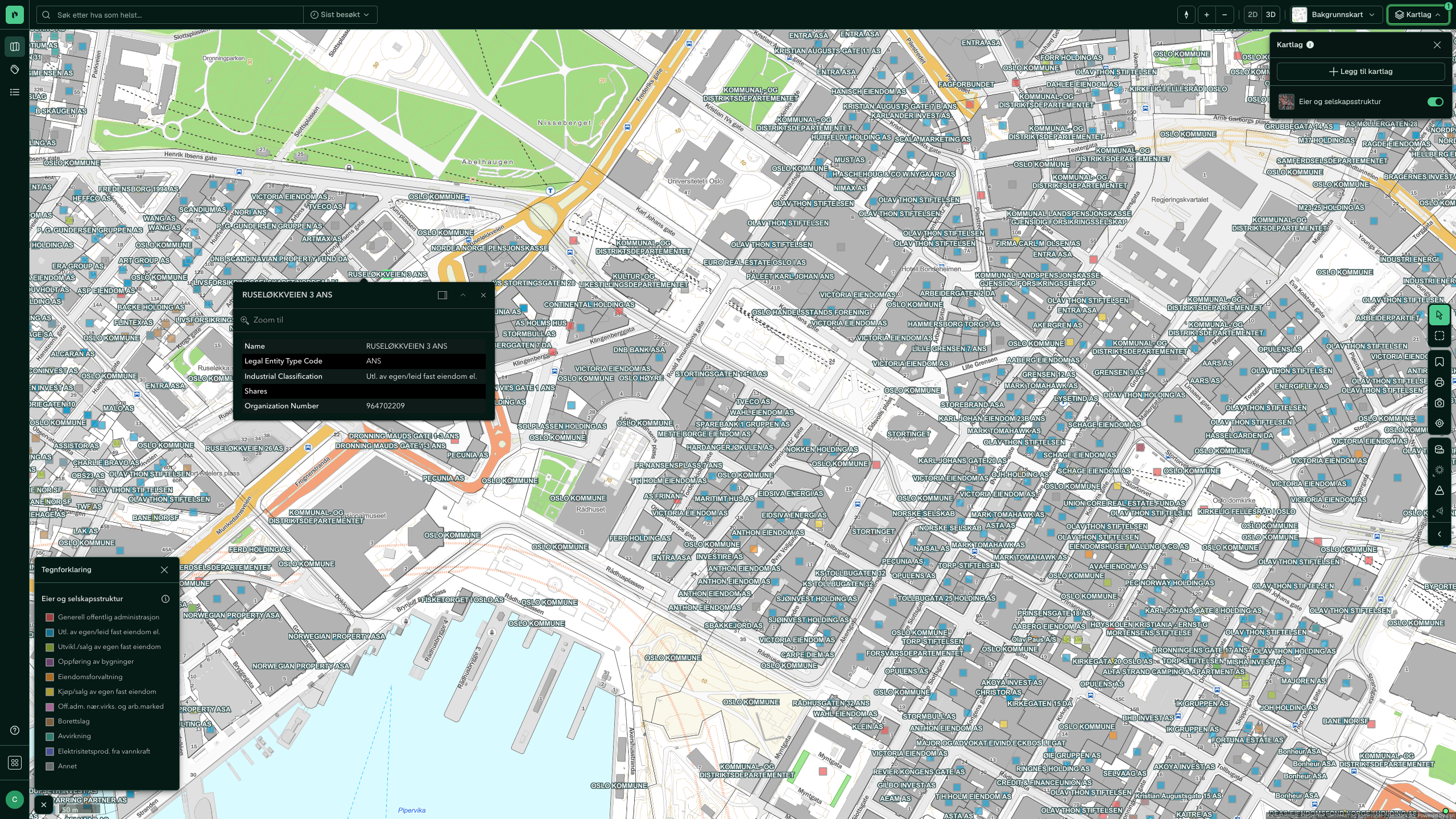The image size is (1456, 819).
Task: Click the compass north orientation icon
Action: click(1186, 15)
